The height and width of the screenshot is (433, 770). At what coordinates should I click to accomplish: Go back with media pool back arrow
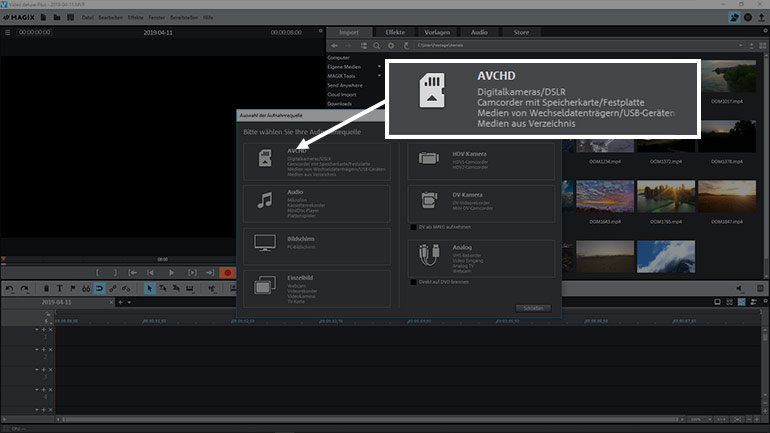334,46
